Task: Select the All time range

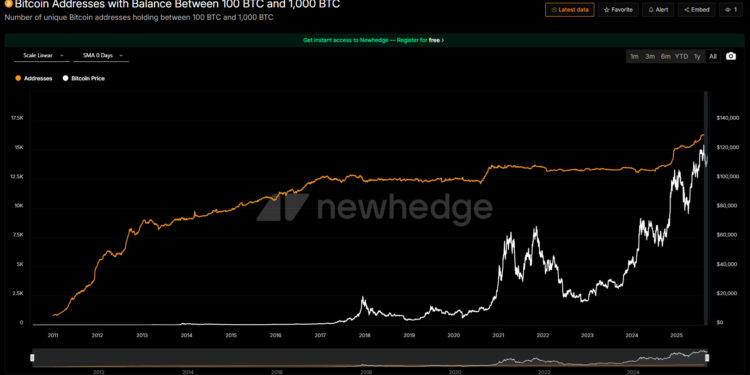Action: [x=713, y=56]
